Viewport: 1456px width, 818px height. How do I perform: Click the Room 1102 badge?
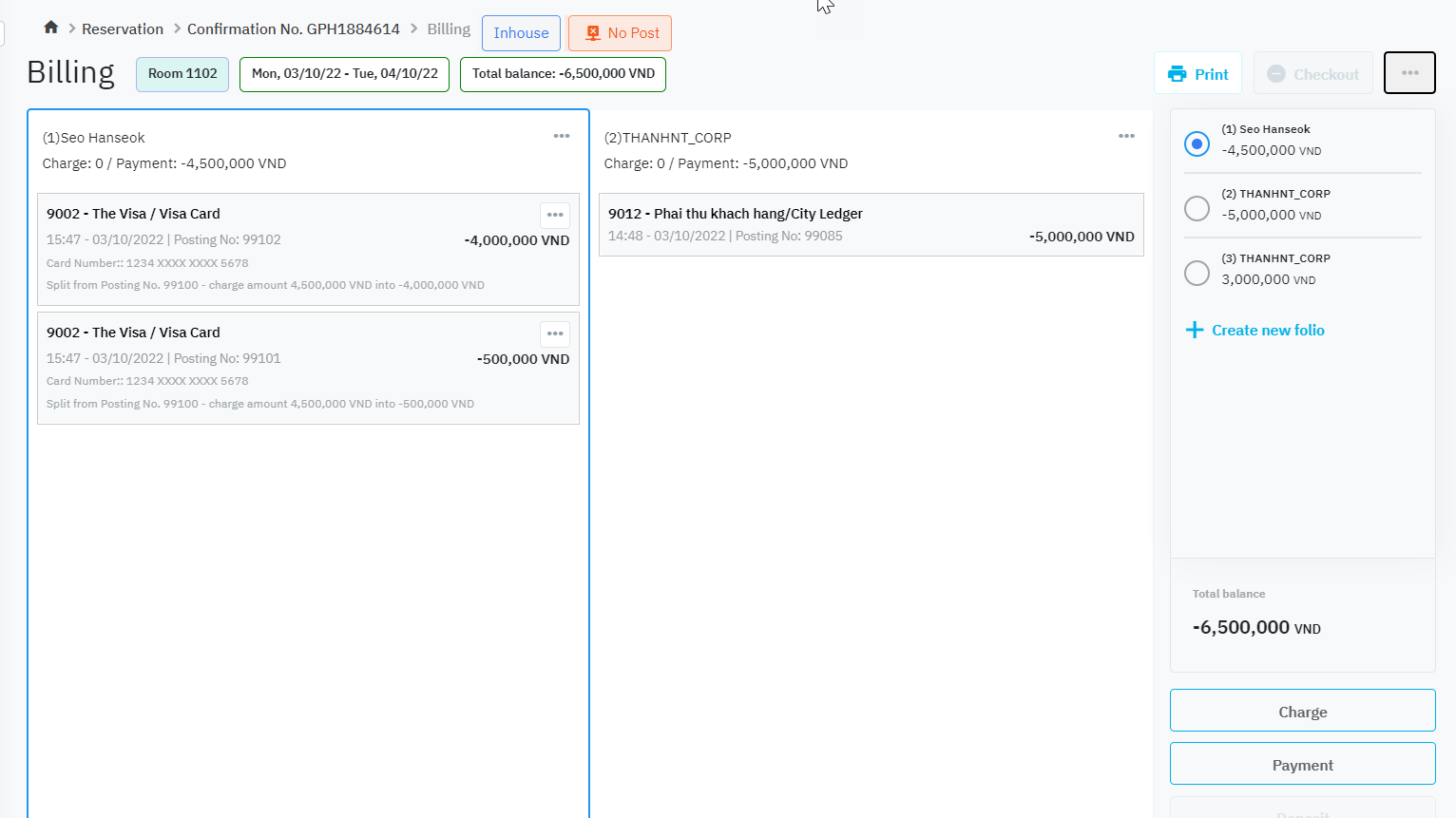tap(182, 74)
